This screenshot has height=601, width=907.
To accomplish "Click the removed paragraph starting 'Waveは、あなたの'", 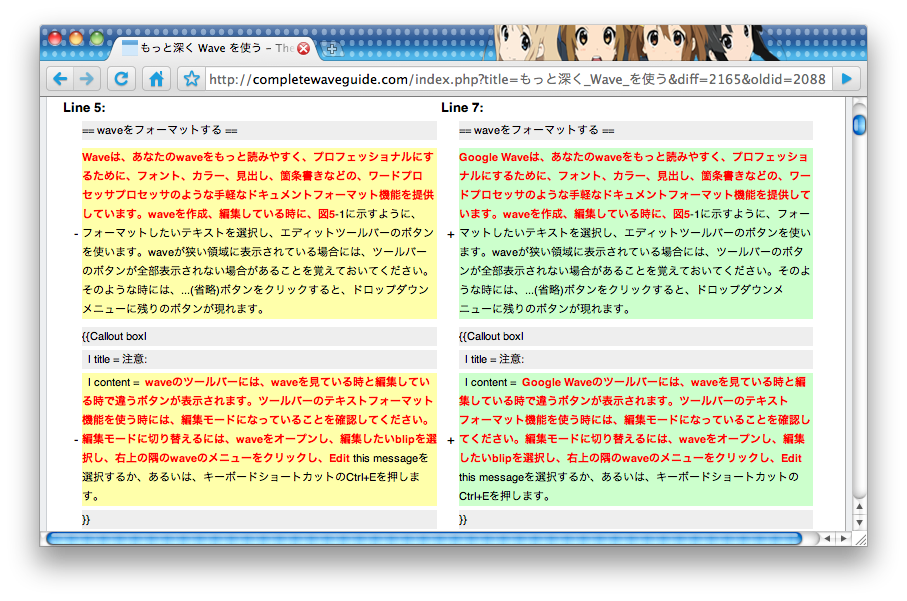I will pyautogui.click(x=259, y=233).
